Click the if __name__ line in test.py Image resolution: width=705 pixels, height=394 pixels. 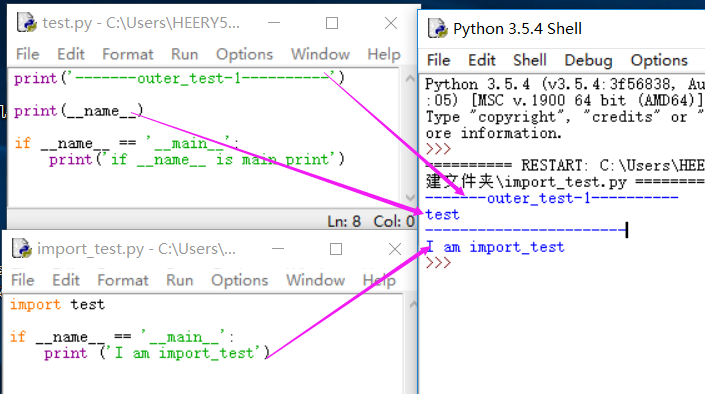pos(126,143)
